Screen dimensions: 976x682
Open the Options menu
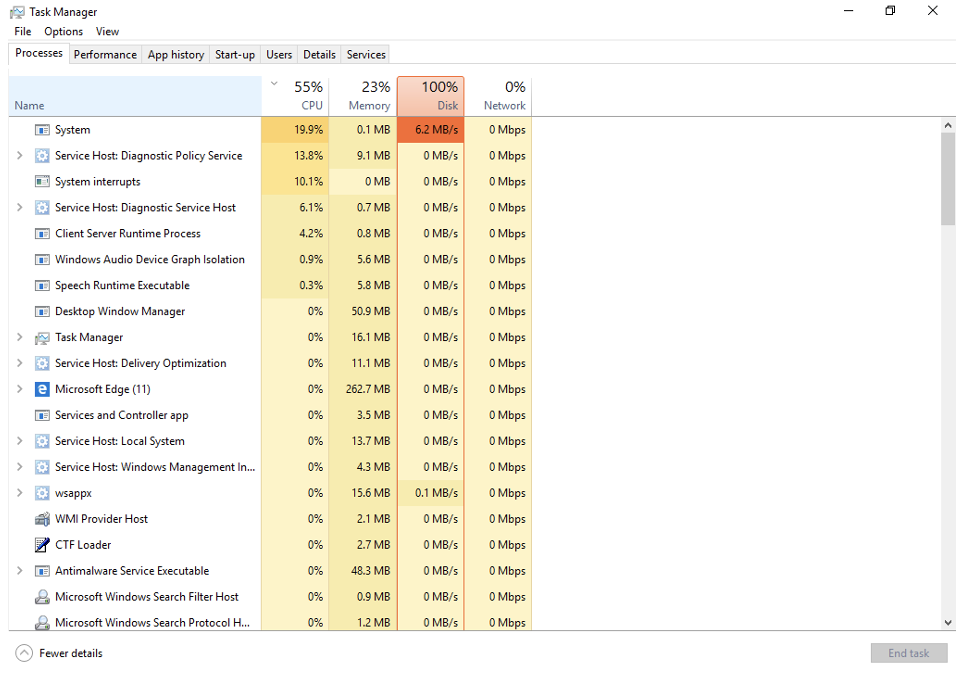(x=63, y=31)
